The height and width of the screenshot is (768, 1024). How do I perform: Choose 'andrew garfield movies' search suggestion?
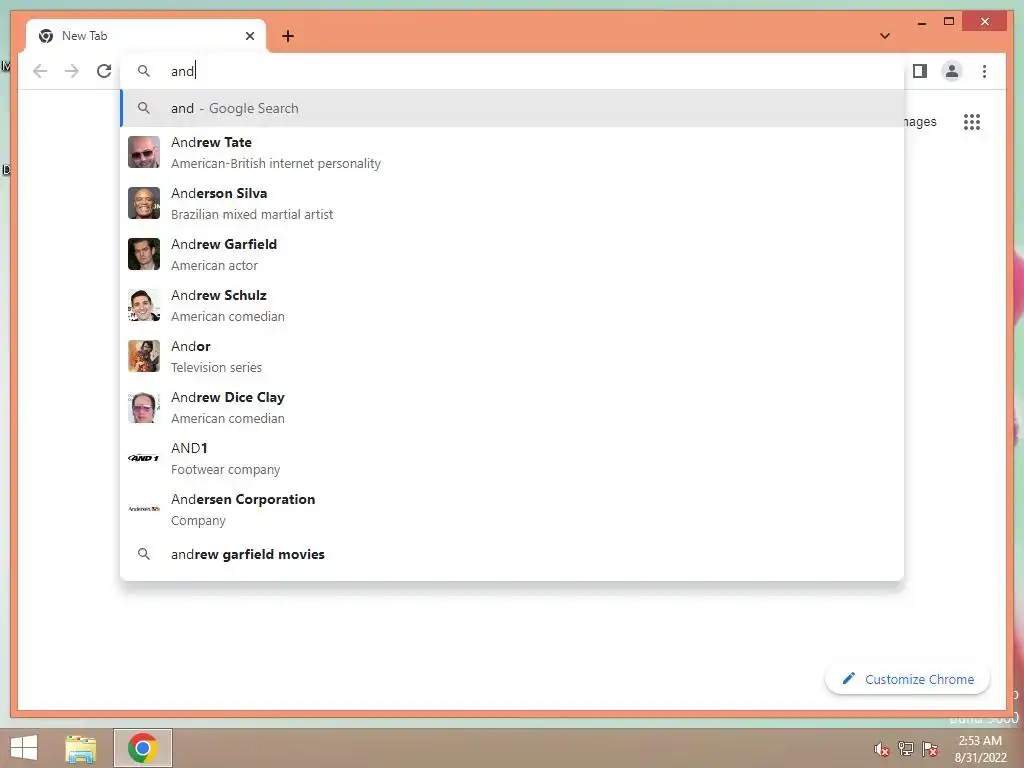(x=513, y=554)
